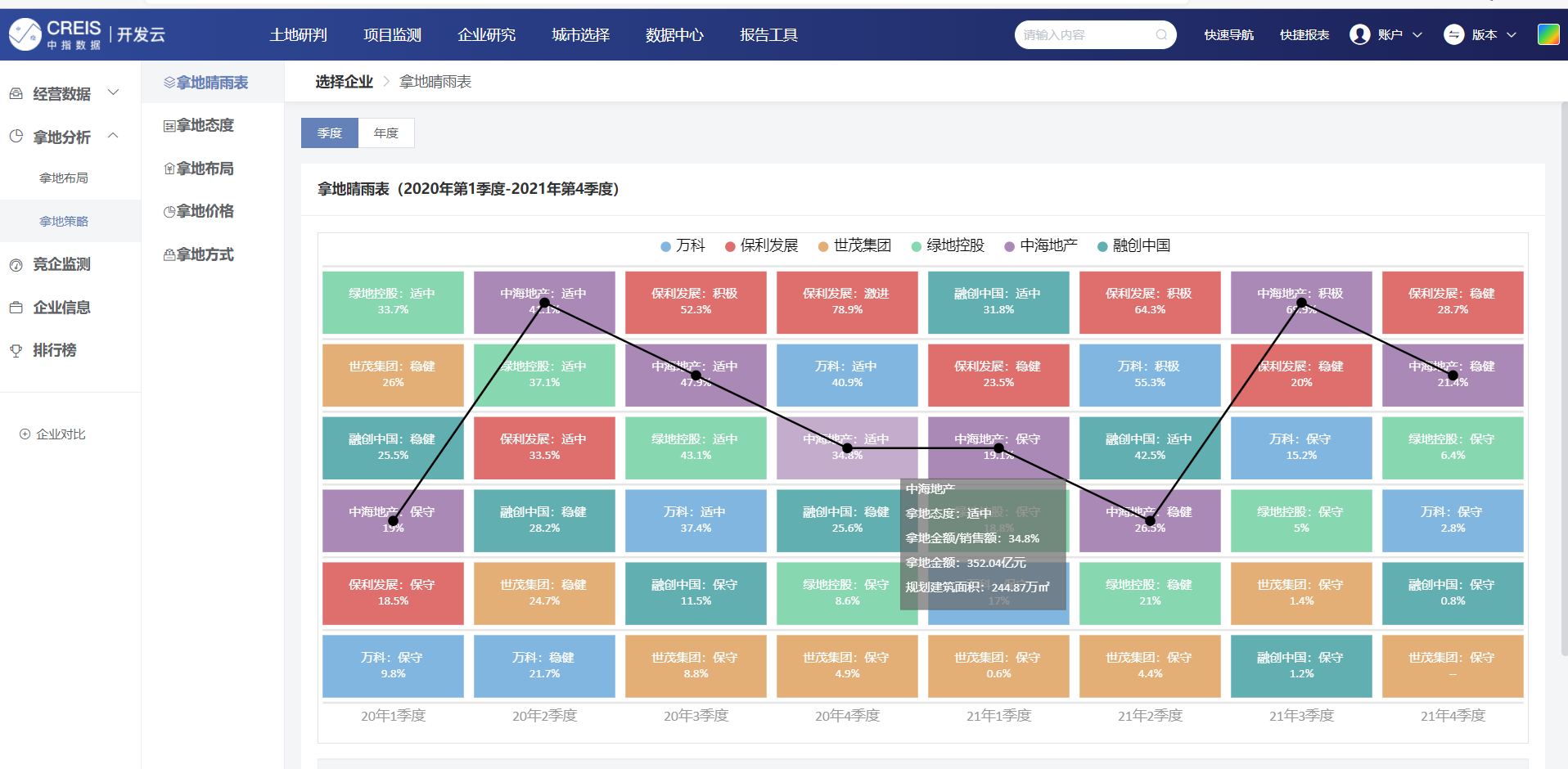
Task: Click 快捷报表 link
Action: pos(1304,35)
